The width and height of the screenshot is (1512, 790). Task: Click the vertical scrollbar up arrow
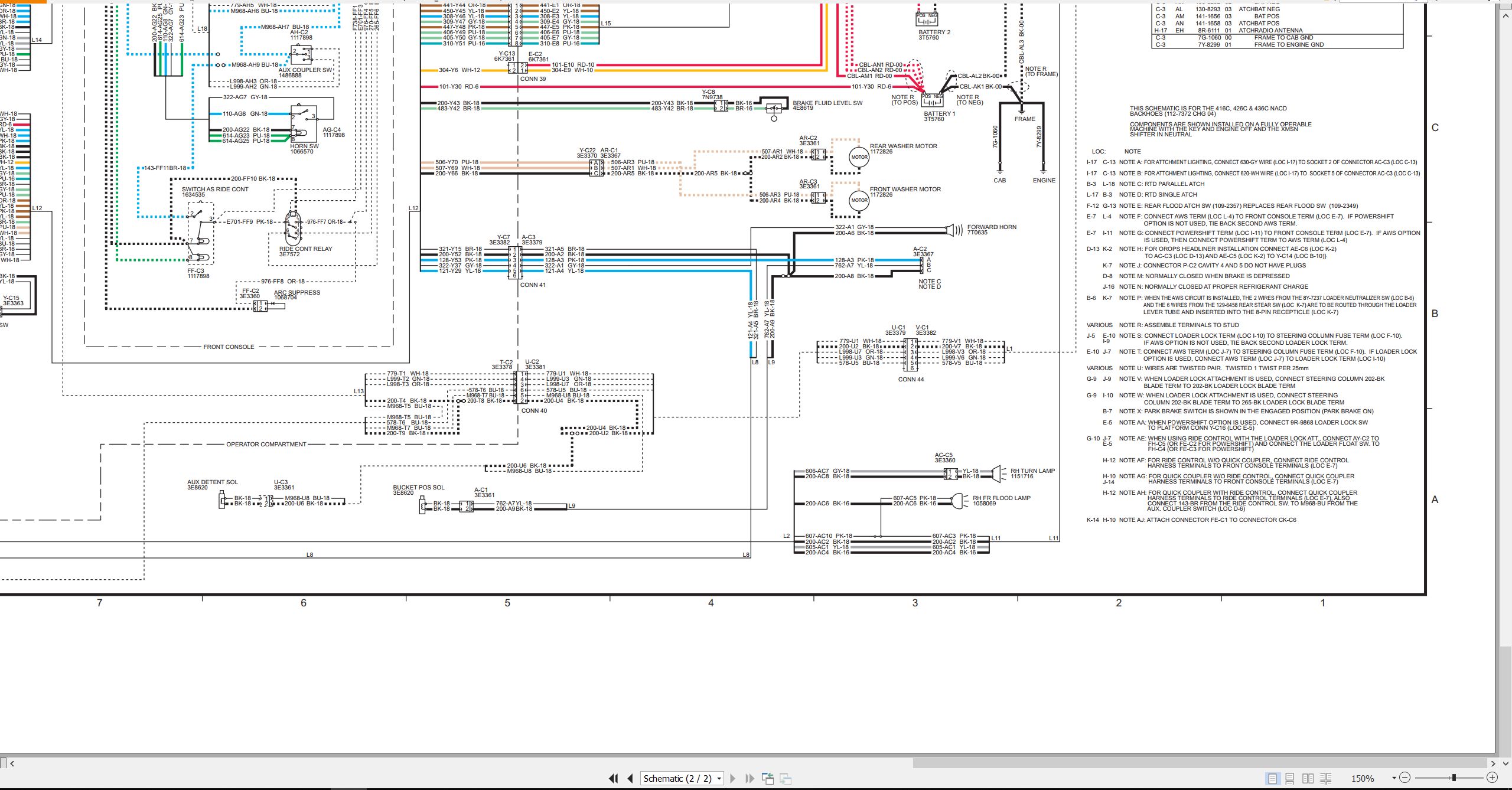1506,16
